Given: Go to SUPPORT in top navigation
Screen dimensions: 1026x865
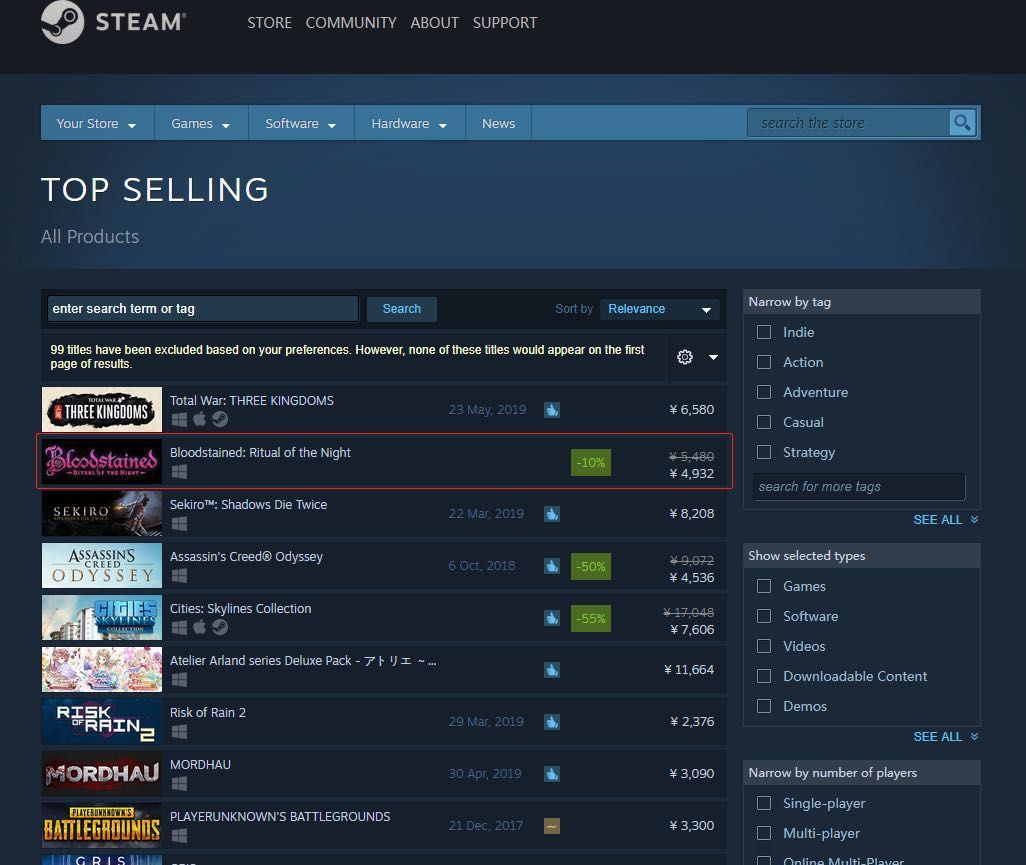Looking at the screenshot, I should 504,23.
